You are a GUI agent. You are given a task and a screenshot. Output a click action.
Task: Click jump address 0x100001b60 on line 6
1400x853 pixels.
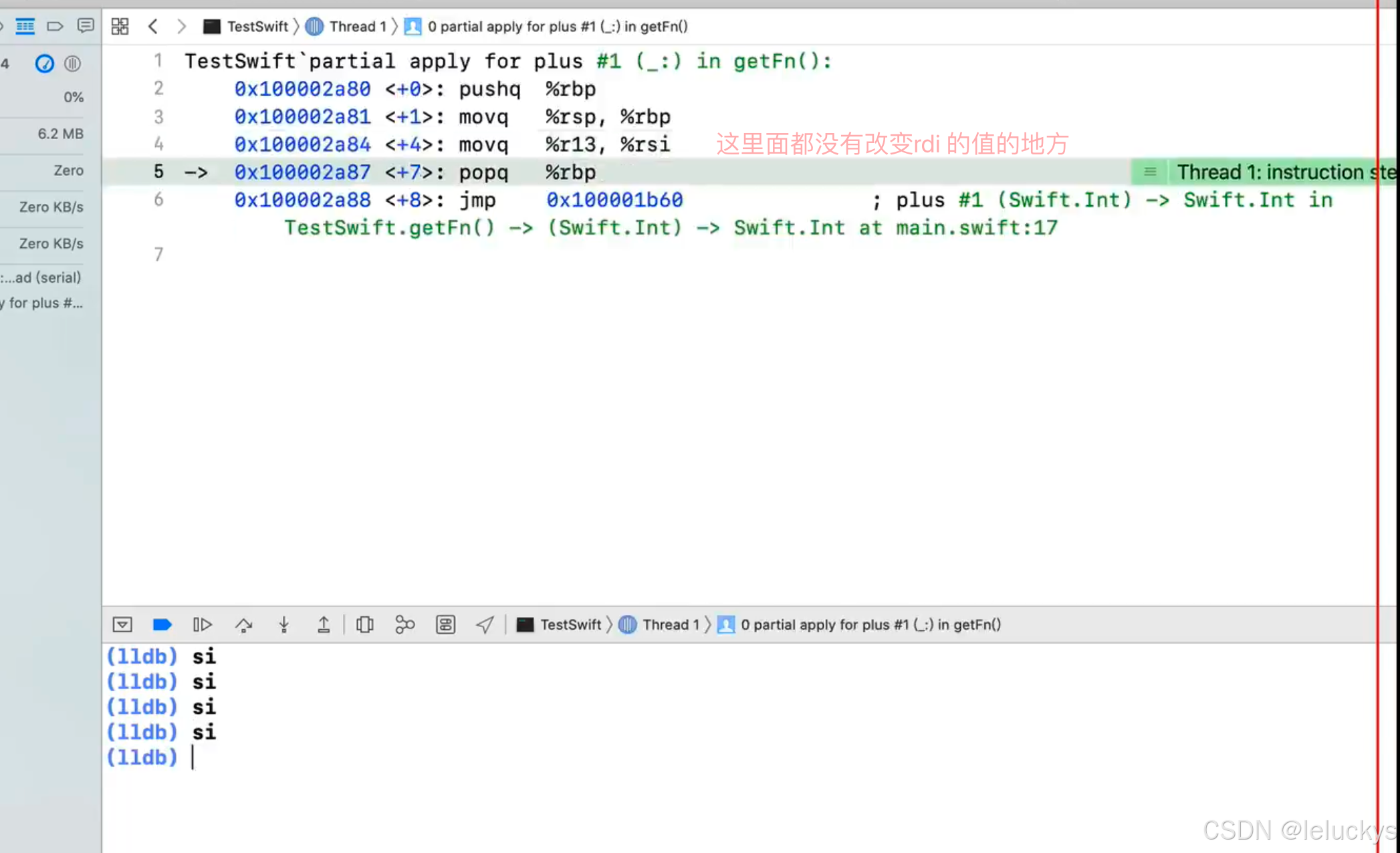[614, 200]
